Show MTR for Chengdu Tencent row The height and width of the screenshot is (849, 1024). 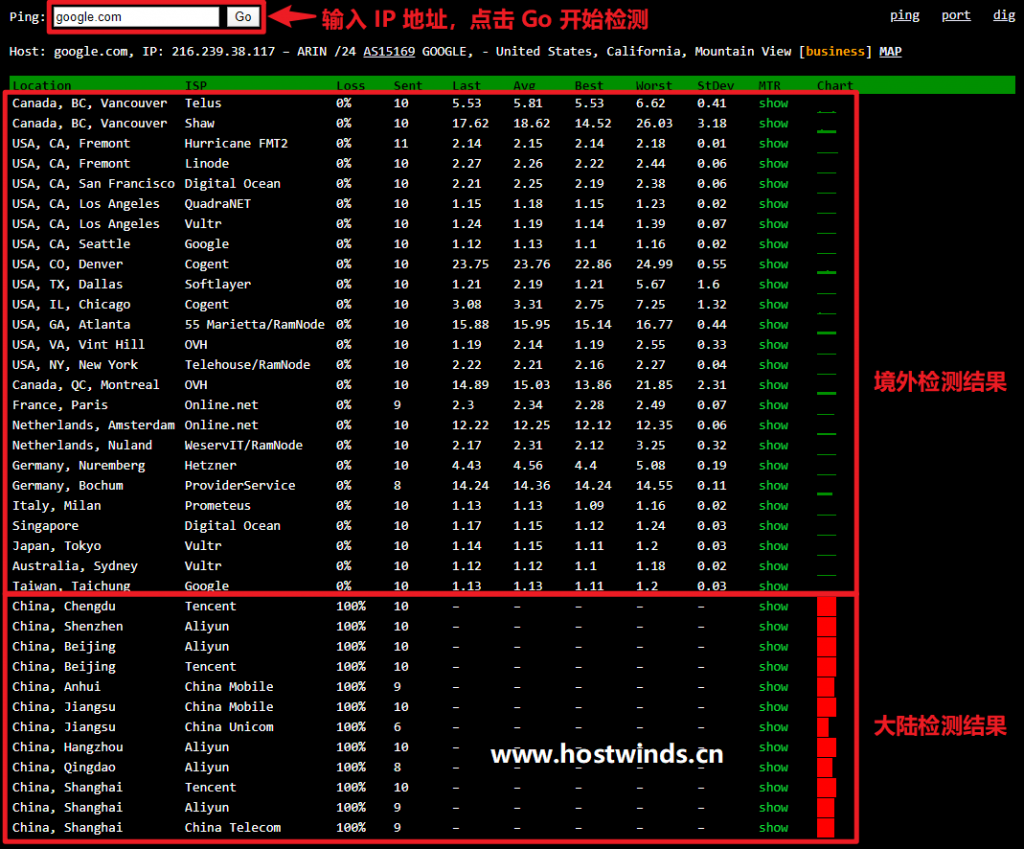pos(773,606)
